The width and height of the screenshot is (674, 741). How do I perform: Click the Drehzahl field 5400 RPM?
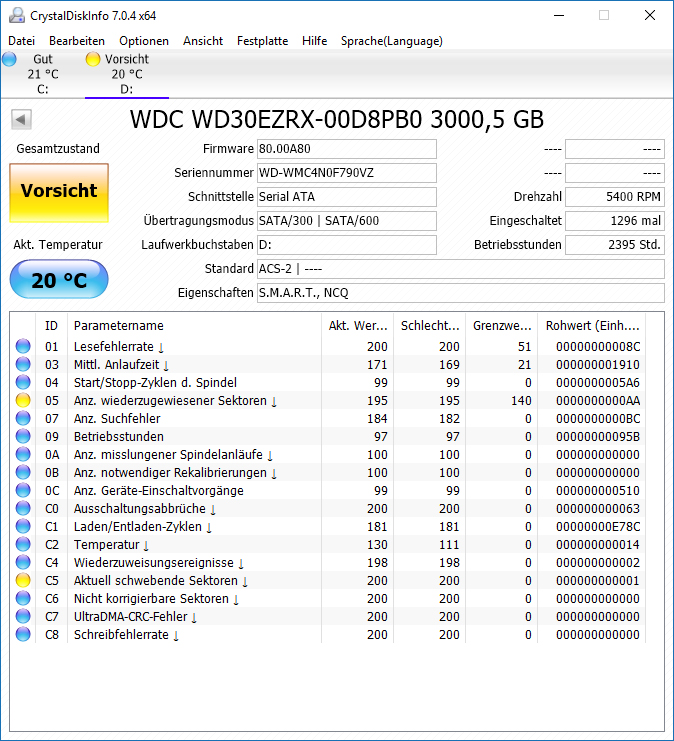(x=615, y=197)
